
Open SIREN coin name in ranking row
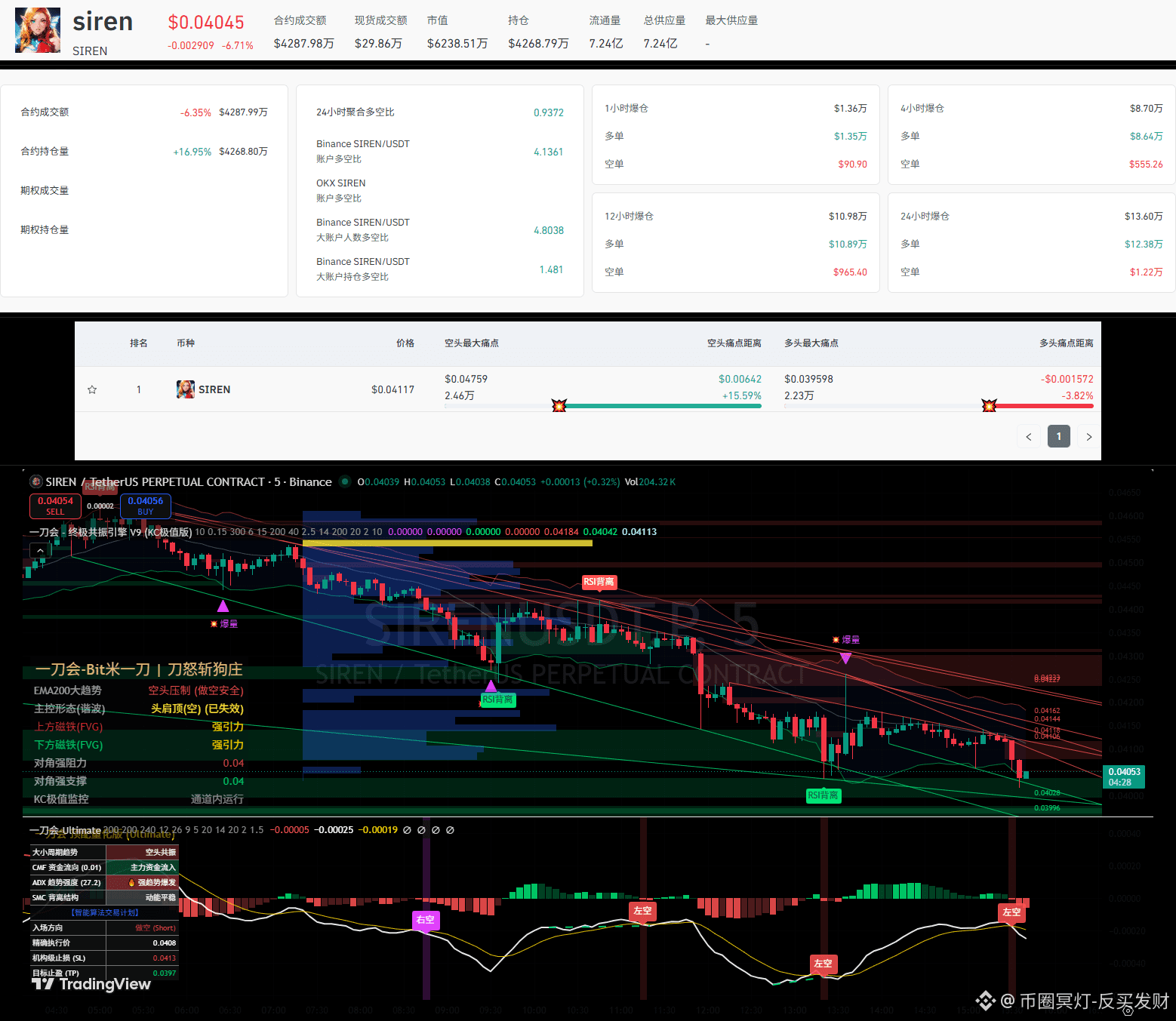214,389
